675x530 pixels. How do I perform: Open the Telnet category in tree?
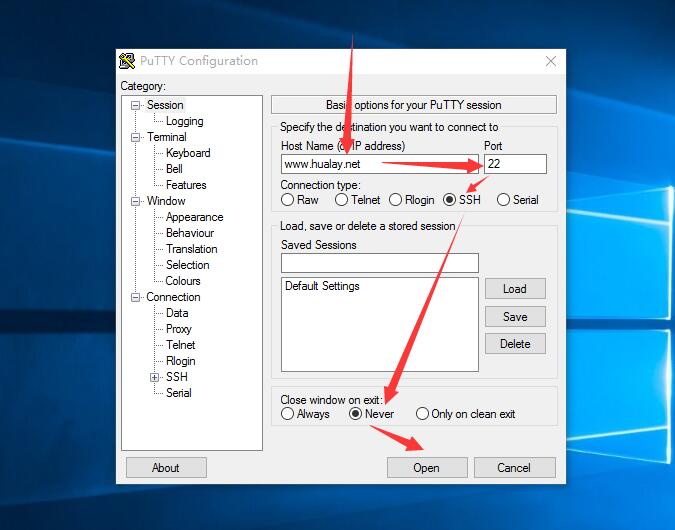pos(180,345)
